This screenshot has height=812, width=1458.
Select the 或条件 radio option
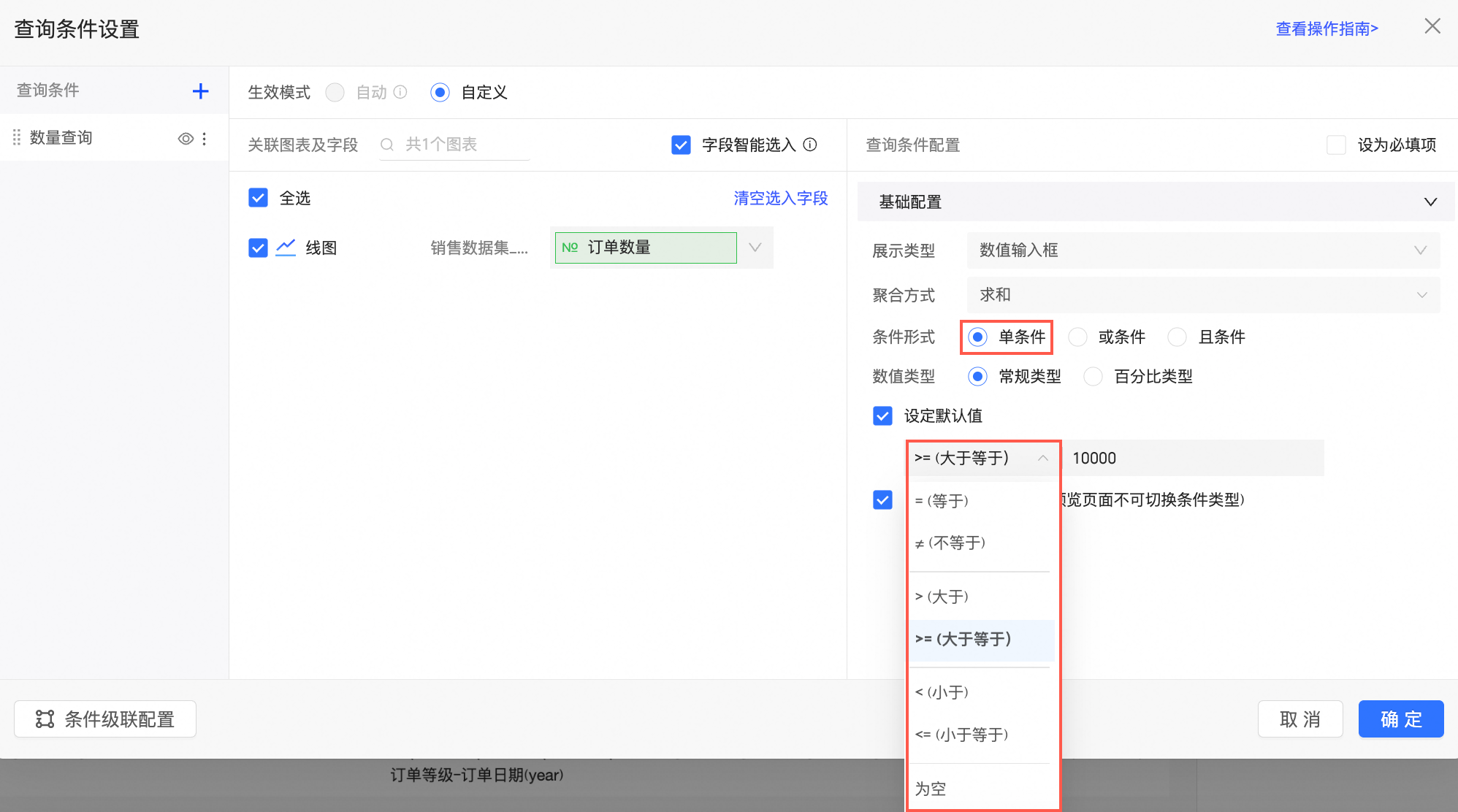[1077, 337]
